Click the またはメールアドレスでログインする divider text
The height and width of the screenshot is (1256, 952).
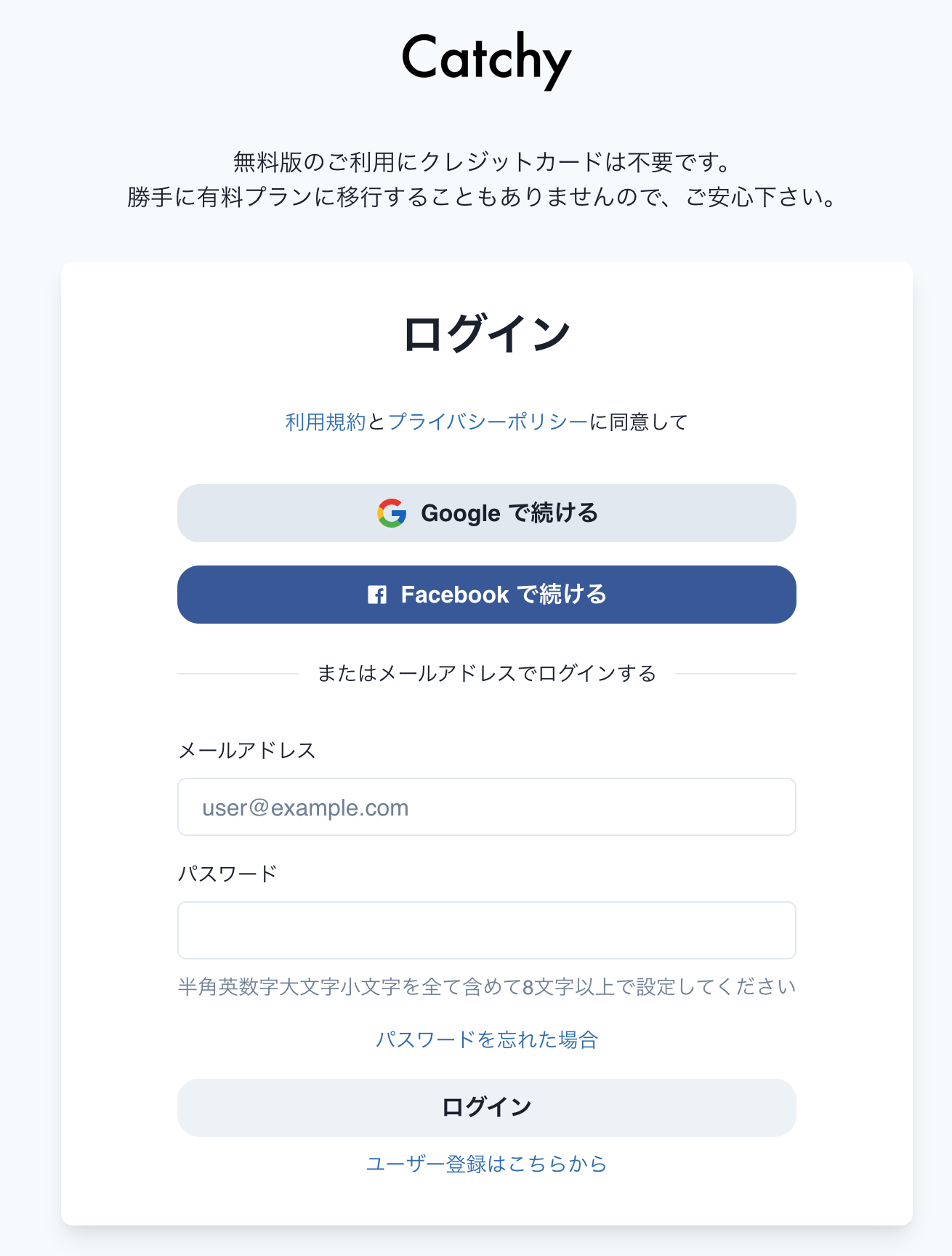pyautogui.click(x=487, y=674)
